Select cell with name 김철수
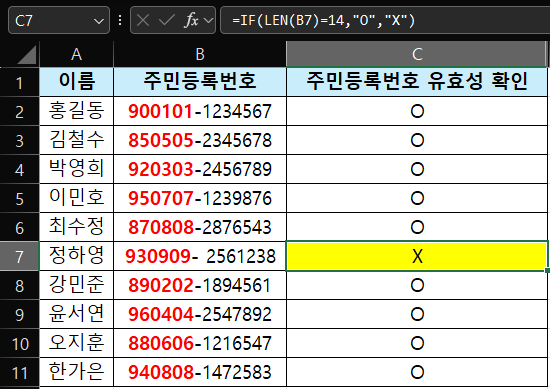The width and height of the screenshot is (550, 389). pos(76,140)
